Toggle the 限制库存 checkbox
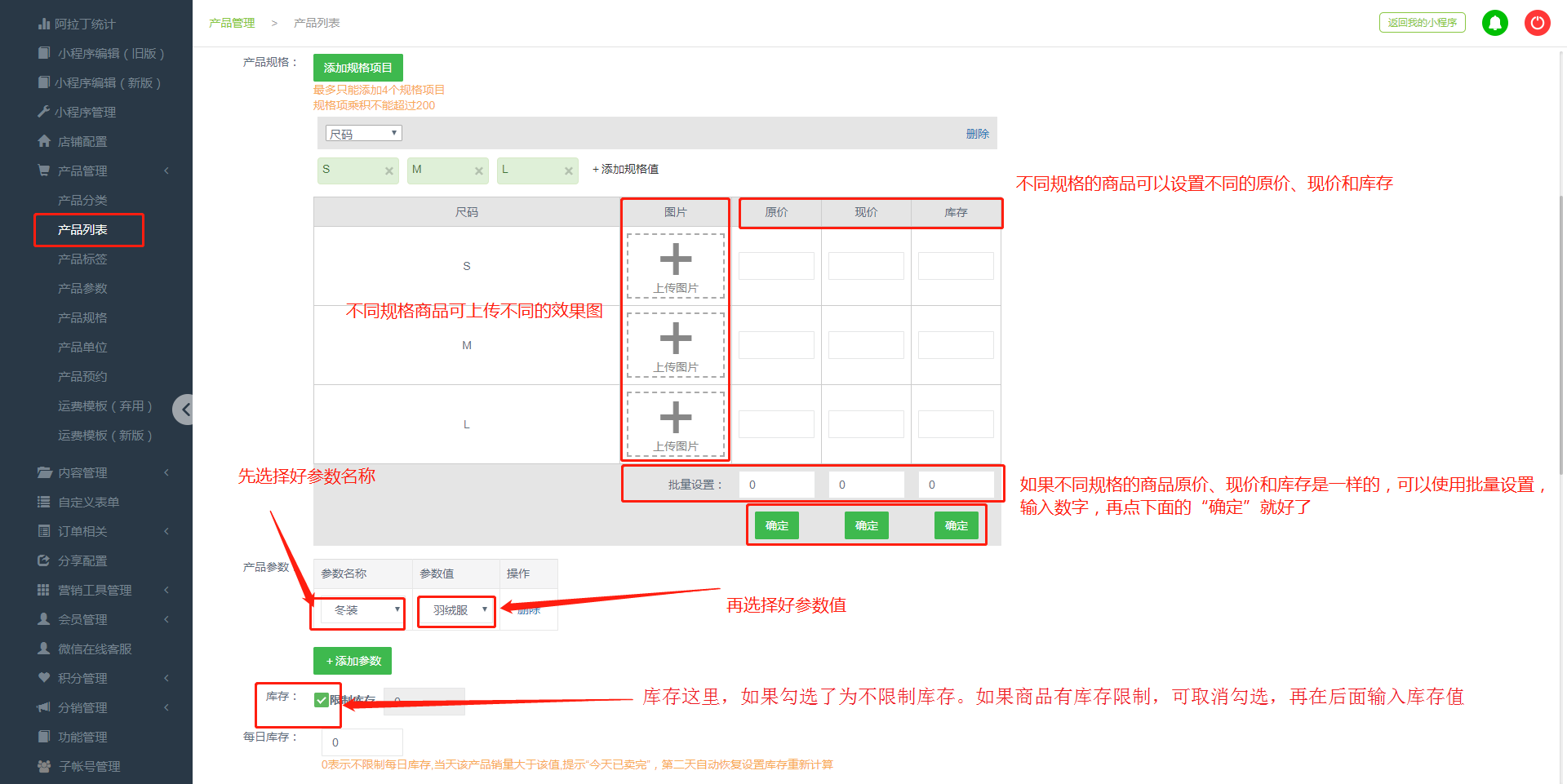This screenshot has height=784, width=1567. pyautogui.click(x=322, y=700)
